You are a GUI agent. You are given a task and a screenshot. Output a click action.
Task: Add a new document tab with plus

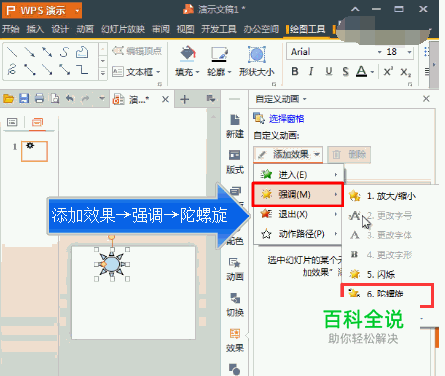(x=184, y=99)
